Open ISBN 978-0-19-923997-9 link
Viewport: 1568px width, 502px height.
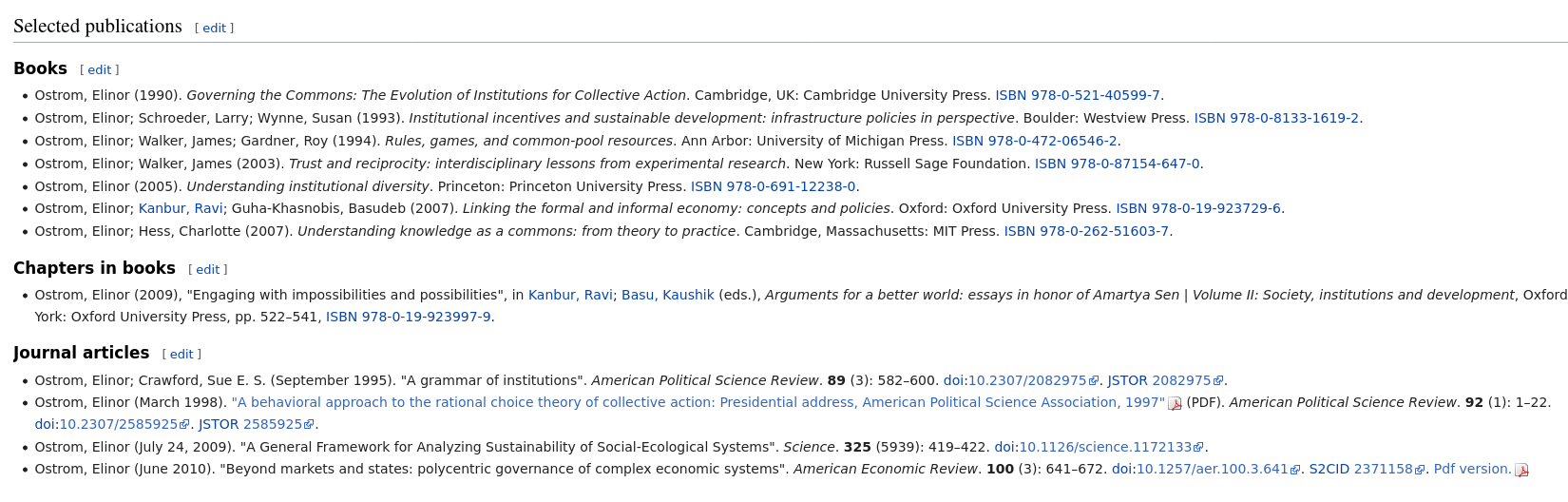click(x=409, y=317)
